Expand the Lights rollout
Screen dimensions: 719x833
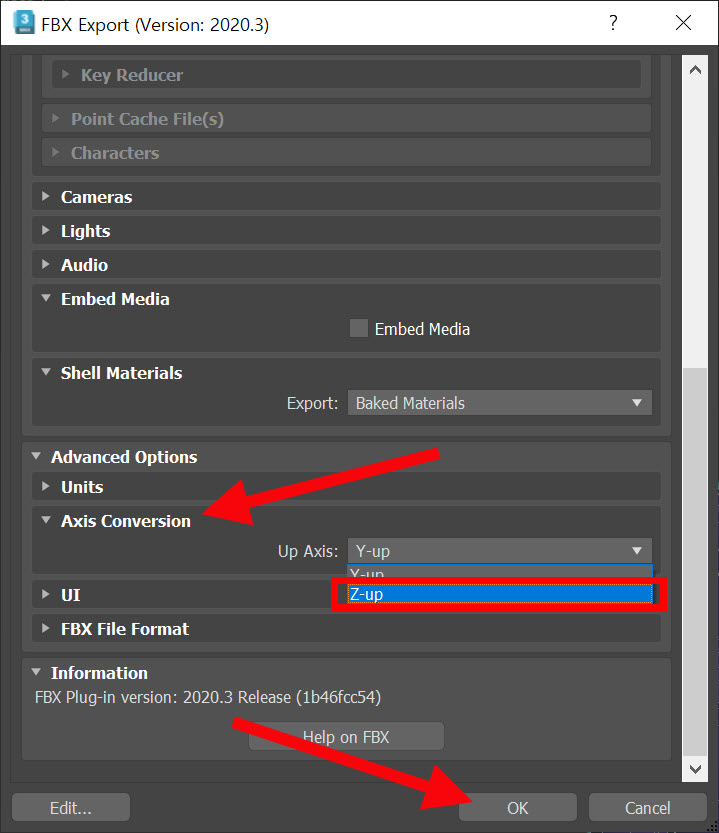(346, 231)
